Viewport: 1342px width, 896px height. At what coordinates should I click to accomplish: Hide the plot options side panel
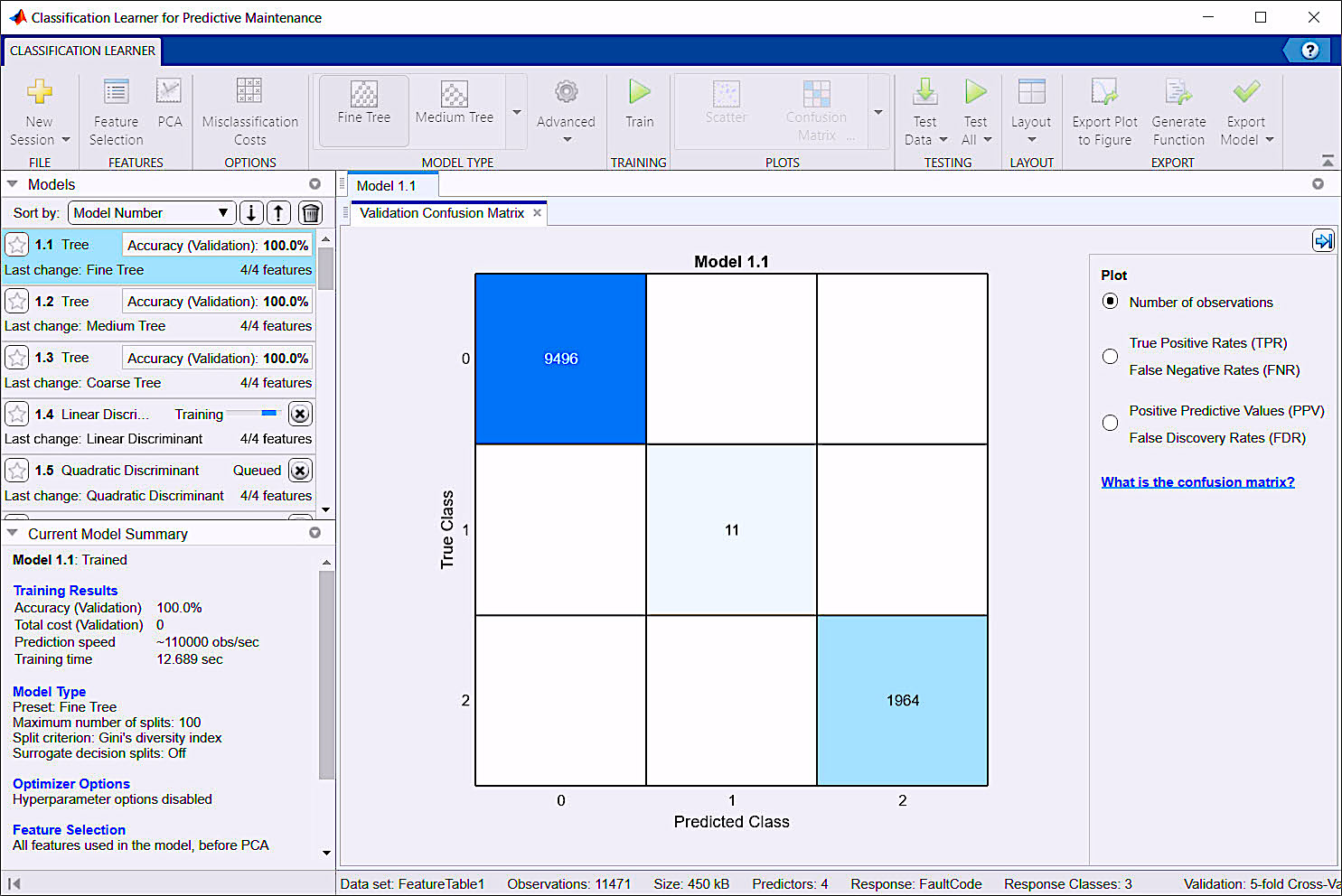tap(1323, 241)
